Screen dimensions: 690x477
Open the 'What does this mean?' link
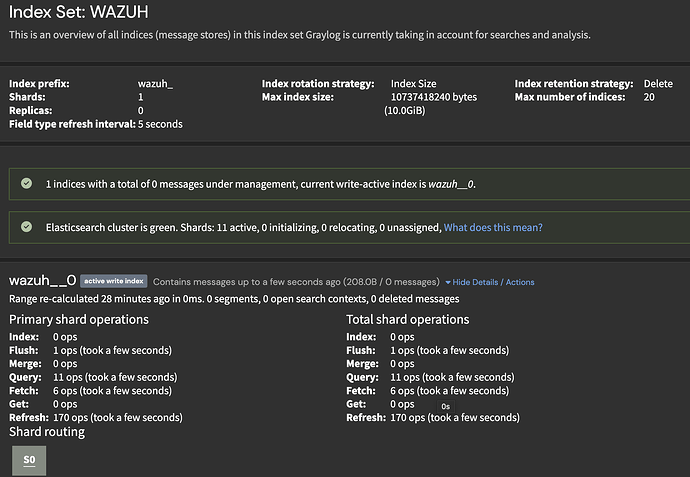click(x=493, y=228)
